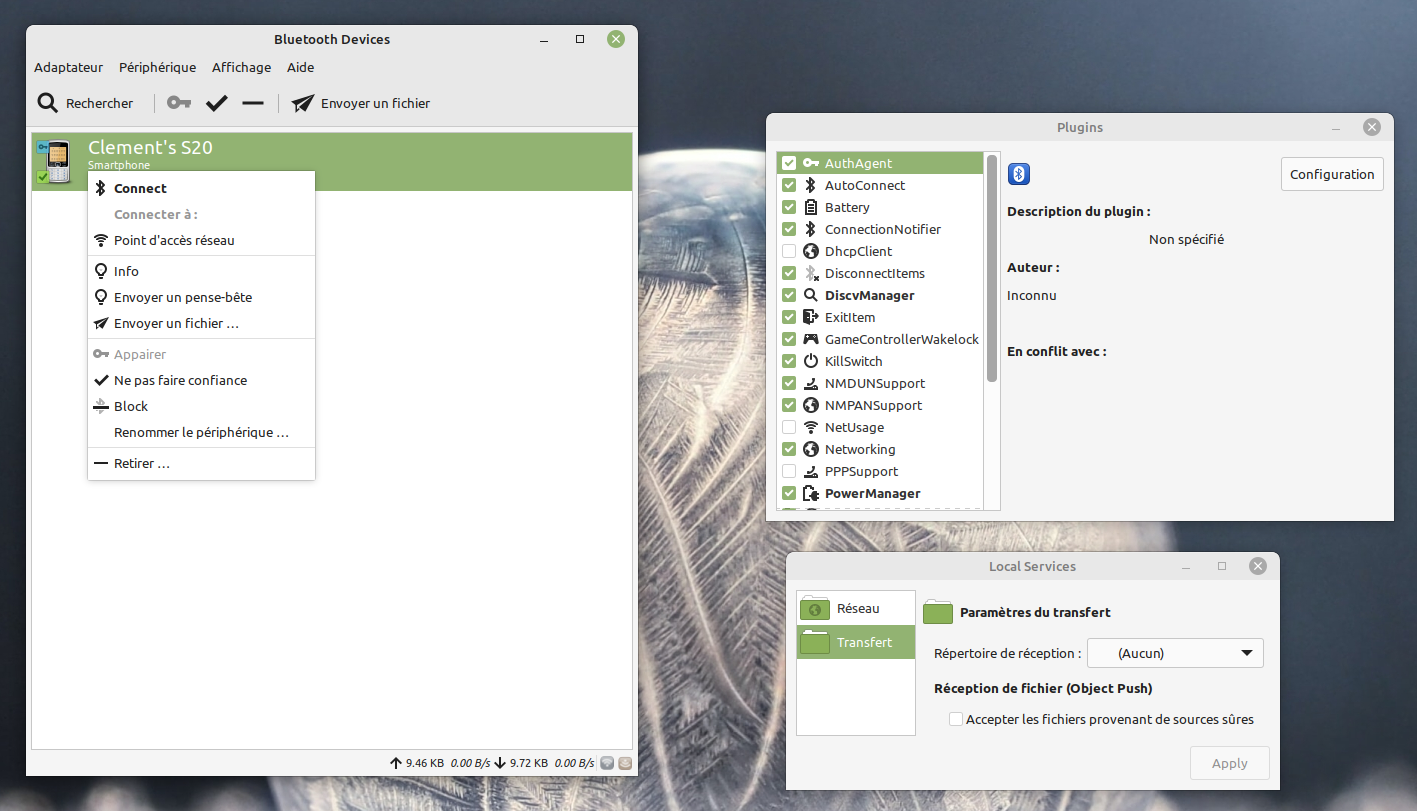Viewport: 1417px width, 811px height.
Task: Check 'Accepter les fichiers provenant de sources sûres'
Action: 955,719
